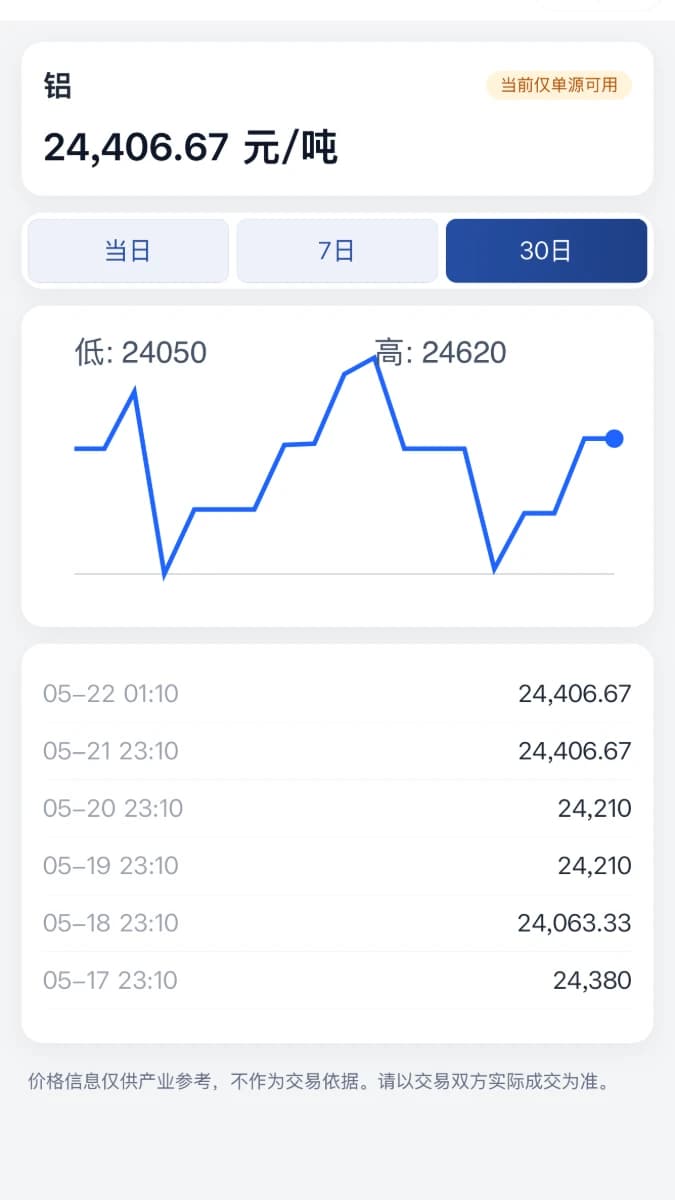Viewport: 675px width, 1200px height.
Task: Click the 24,380 price value
Action: click(592, 980)
